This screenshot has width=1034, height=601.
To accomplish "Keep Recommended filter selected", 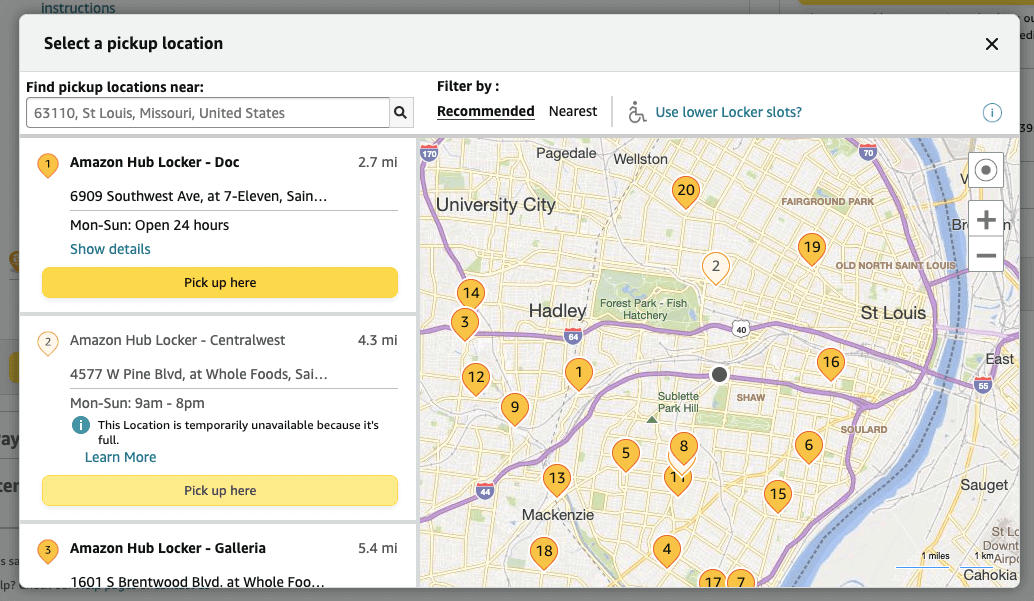I will coord(485,110).
